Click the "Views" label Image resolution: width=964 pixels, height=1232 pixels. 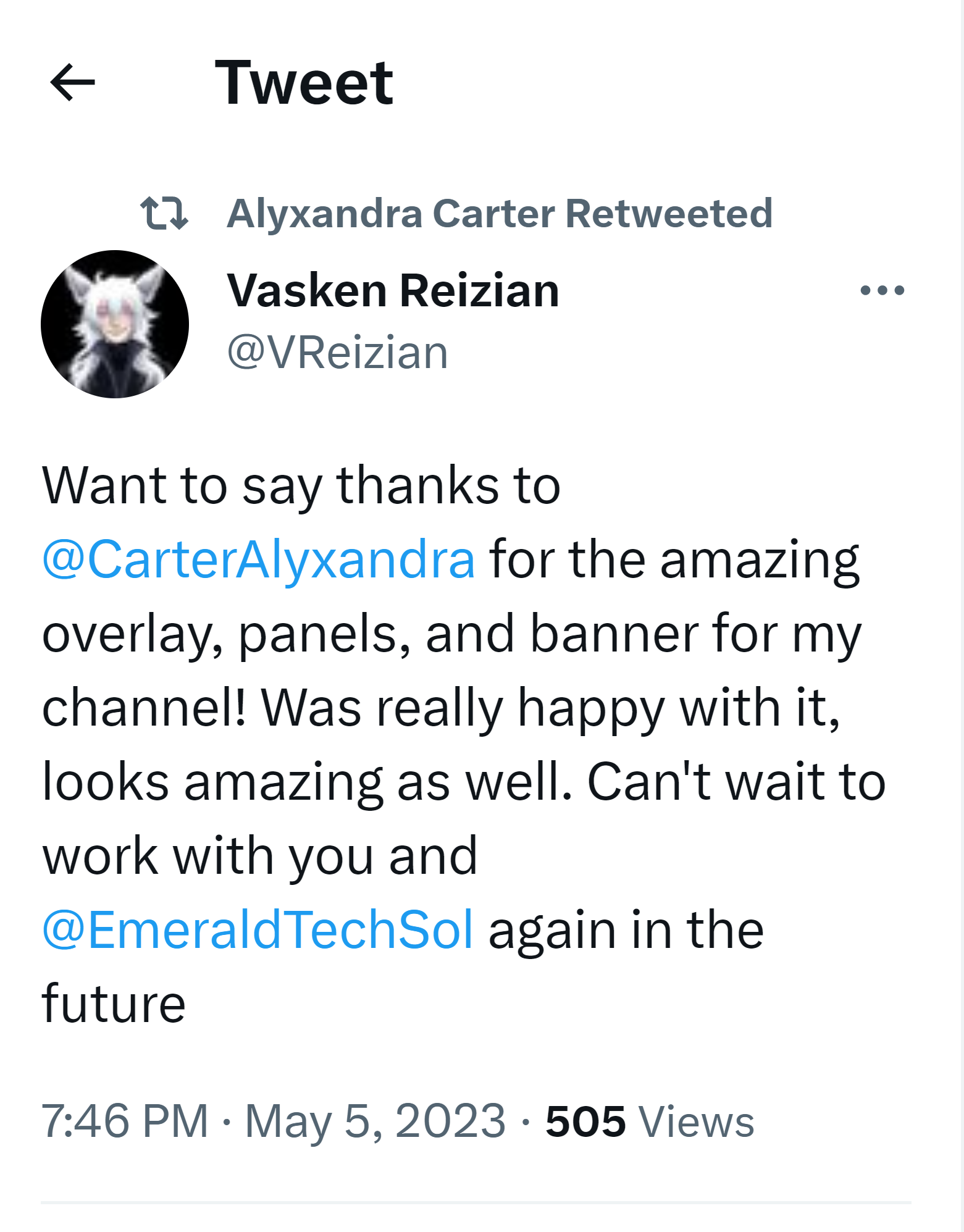[x=697, y=1121]
